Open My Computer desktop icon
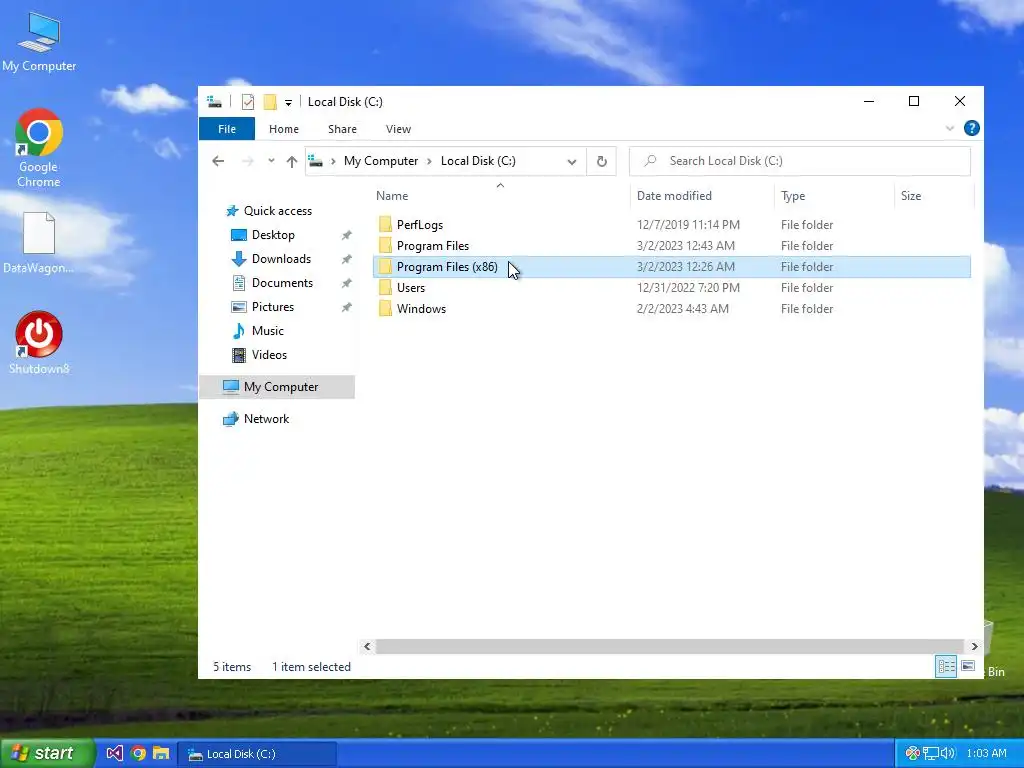This screenshot has width=1024, height=768. pos(39,42)
